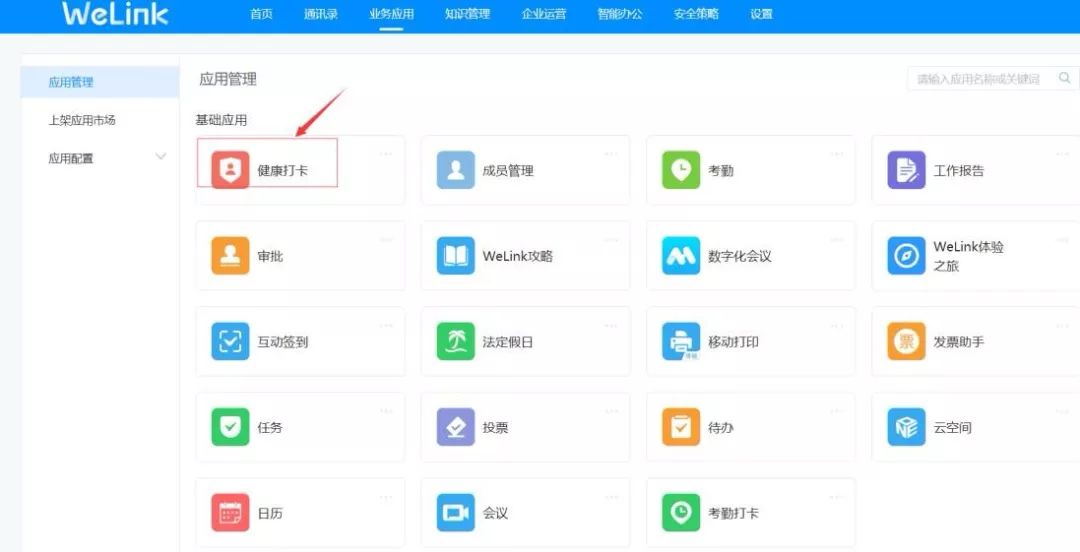1080x552 pixels.
Task: Open the 会议 video camera icon
Action: (x=455, y=513)
